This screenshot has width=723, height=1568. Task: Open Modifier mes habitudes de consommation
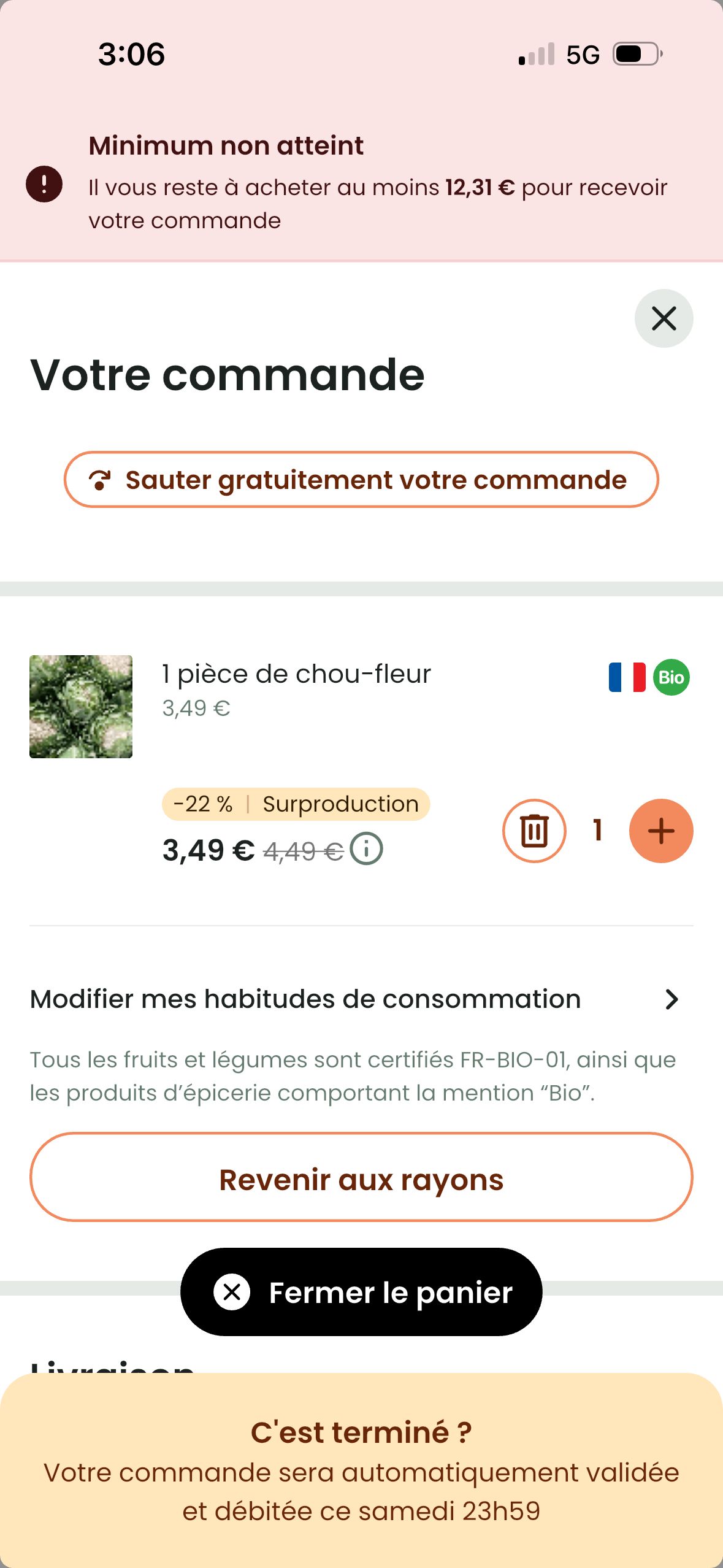[305, 999]
